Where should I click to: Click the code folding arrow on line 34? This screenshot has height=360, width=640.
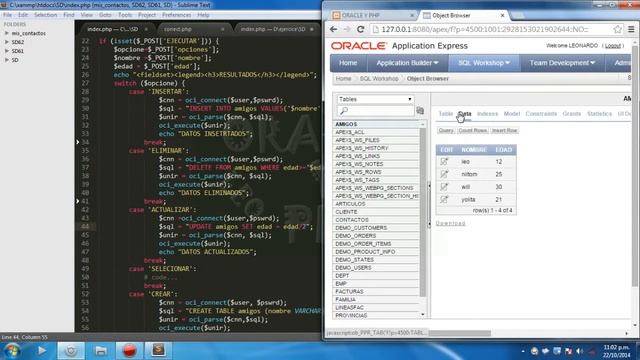coord(78,142)
